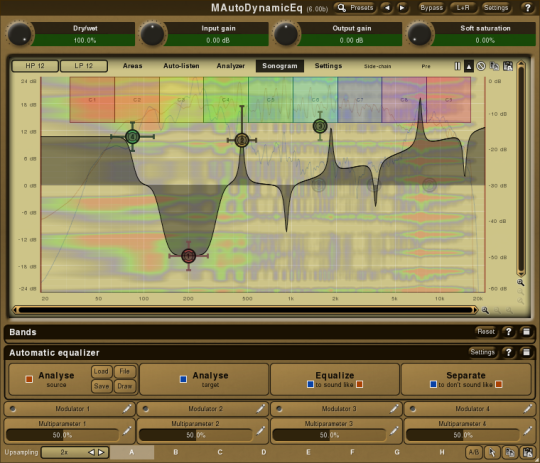Click the Soft saturation knob
Viewport: 540px width, 463px height.
[419, 34]
